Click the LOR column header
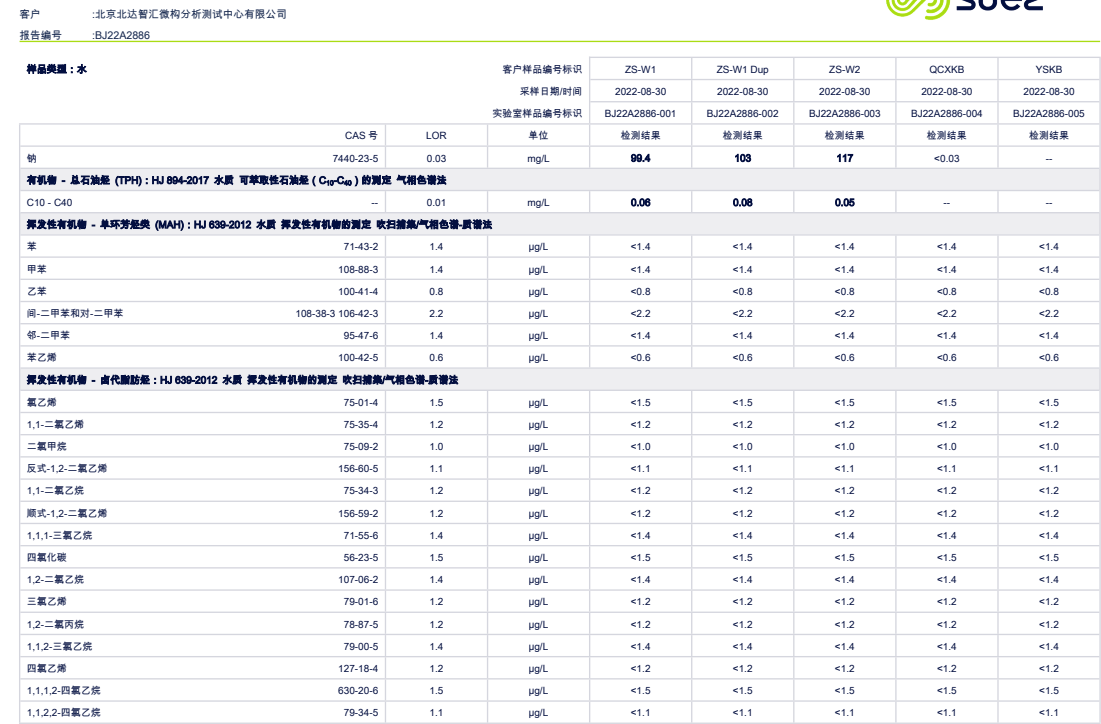The width and height of the screenshot is (1101, 724). [436, 135]
